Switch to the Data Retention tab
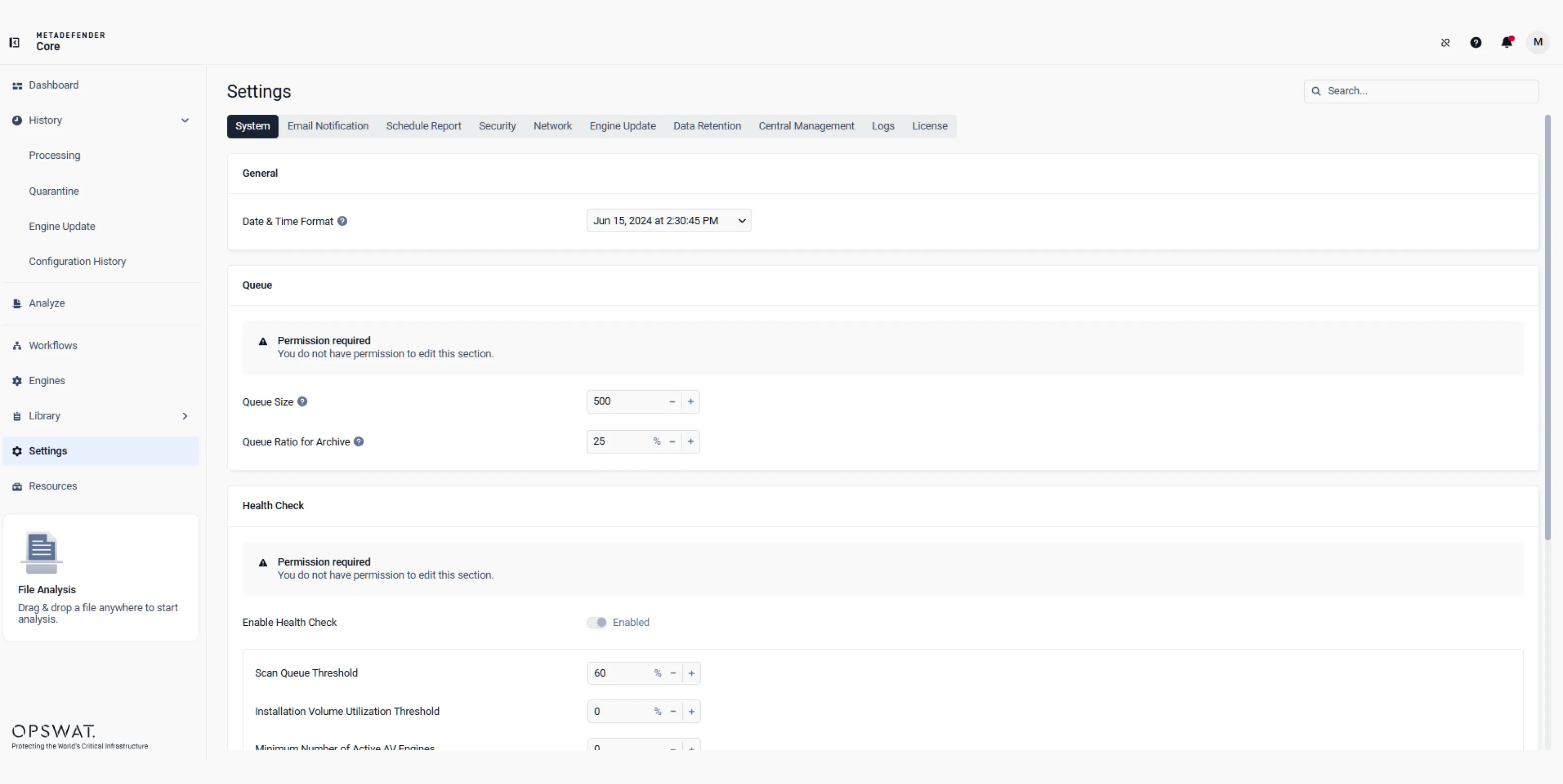Screen dimensions: 1563x784 click(707, 126)
